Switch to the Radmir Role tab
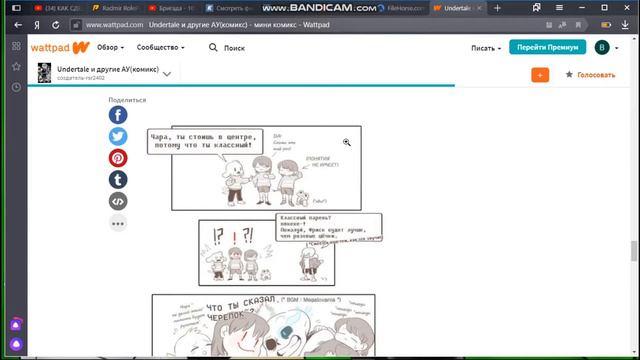 pyautogui.click(x=116, y=8)
